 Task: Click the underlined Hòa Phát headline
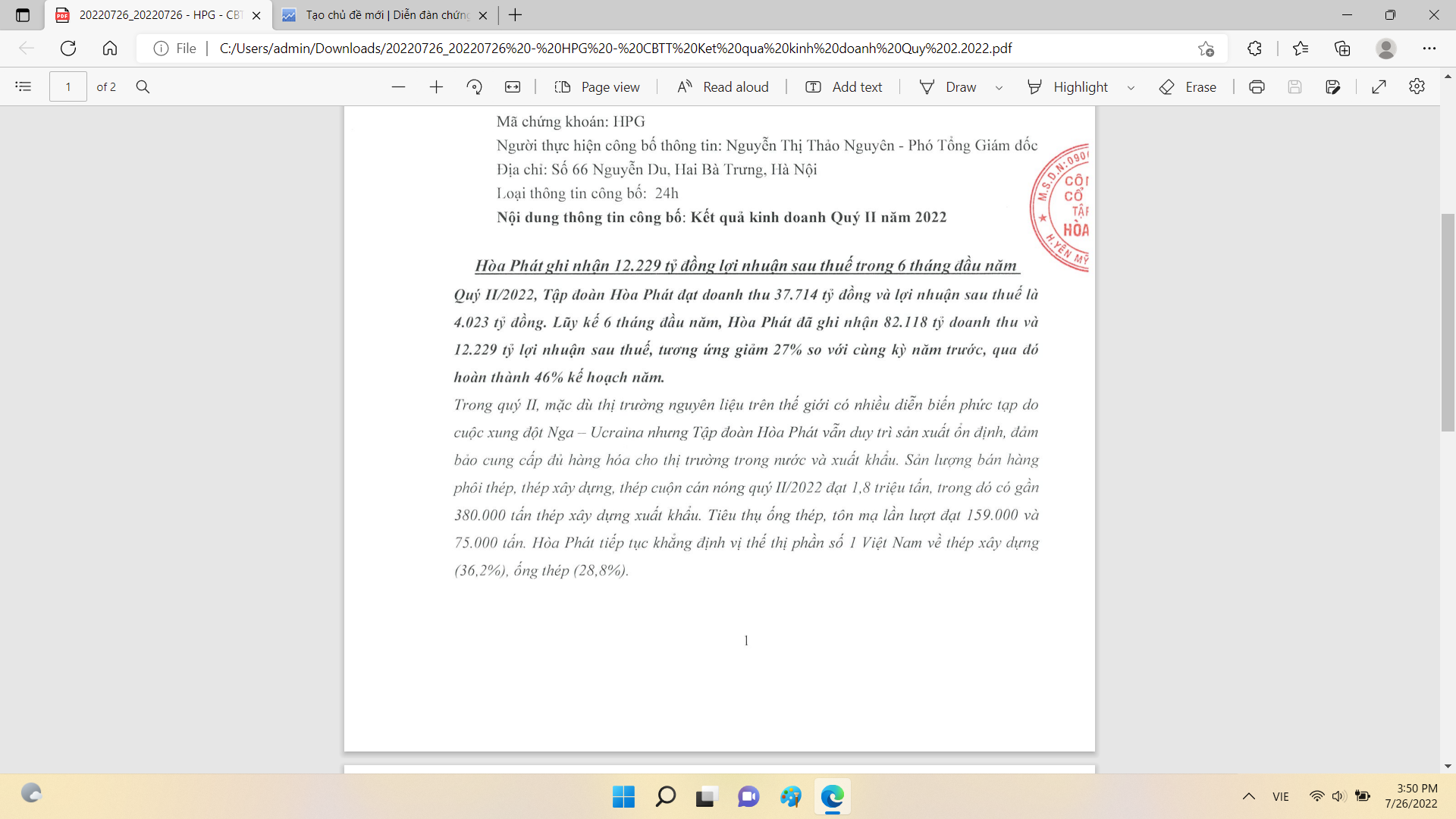pyautogui.click(x=746, y=265)
